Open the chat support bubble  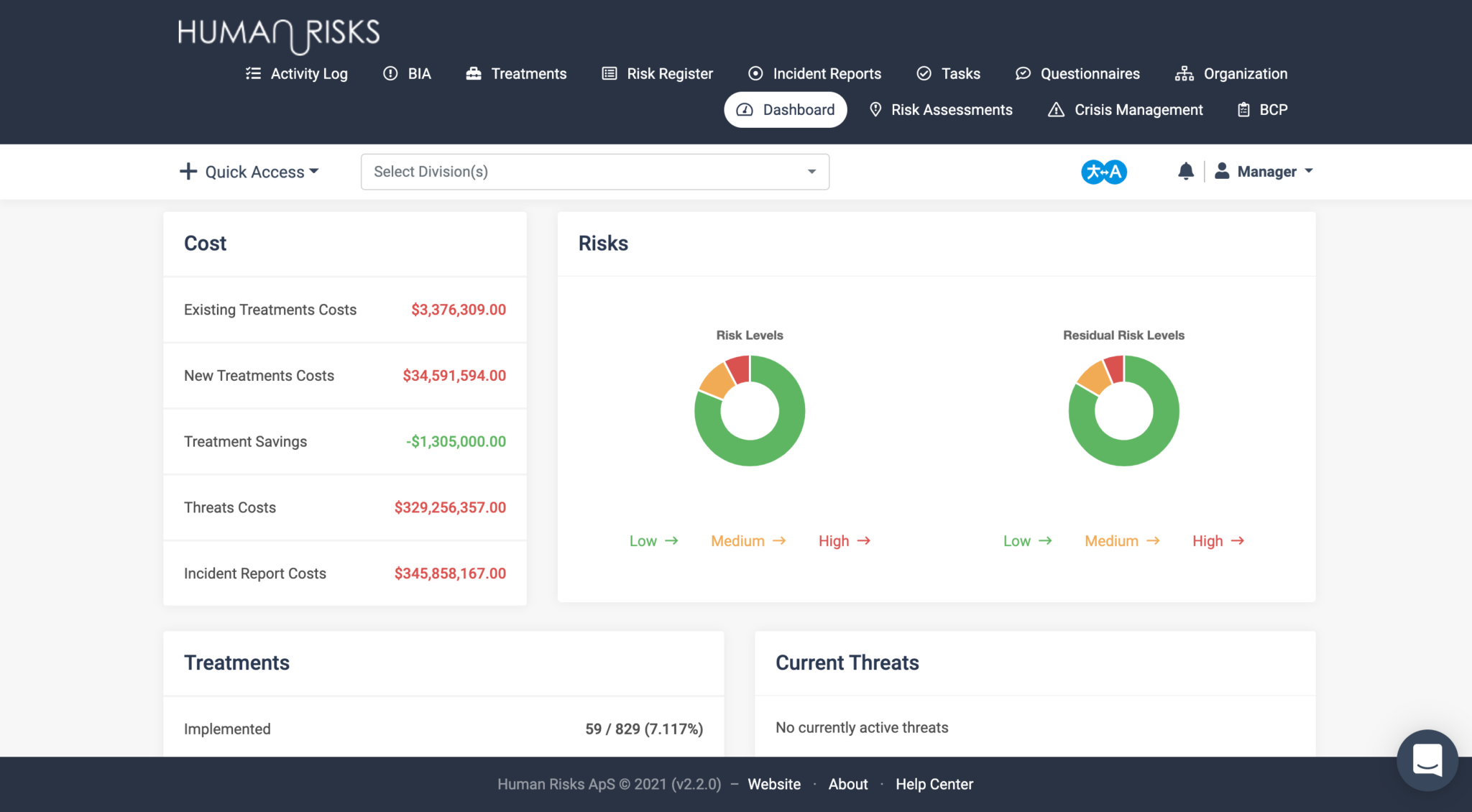pos(1427,760)
